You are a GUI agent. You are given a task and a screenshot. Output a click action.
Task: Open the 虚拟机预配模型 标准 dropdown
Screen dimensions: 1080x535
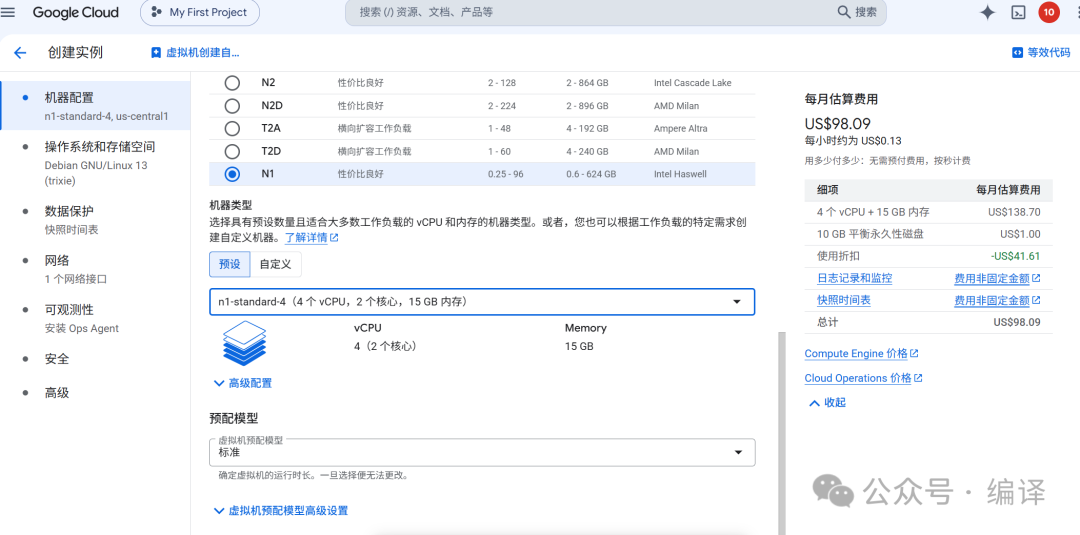[x=482, y=452]
